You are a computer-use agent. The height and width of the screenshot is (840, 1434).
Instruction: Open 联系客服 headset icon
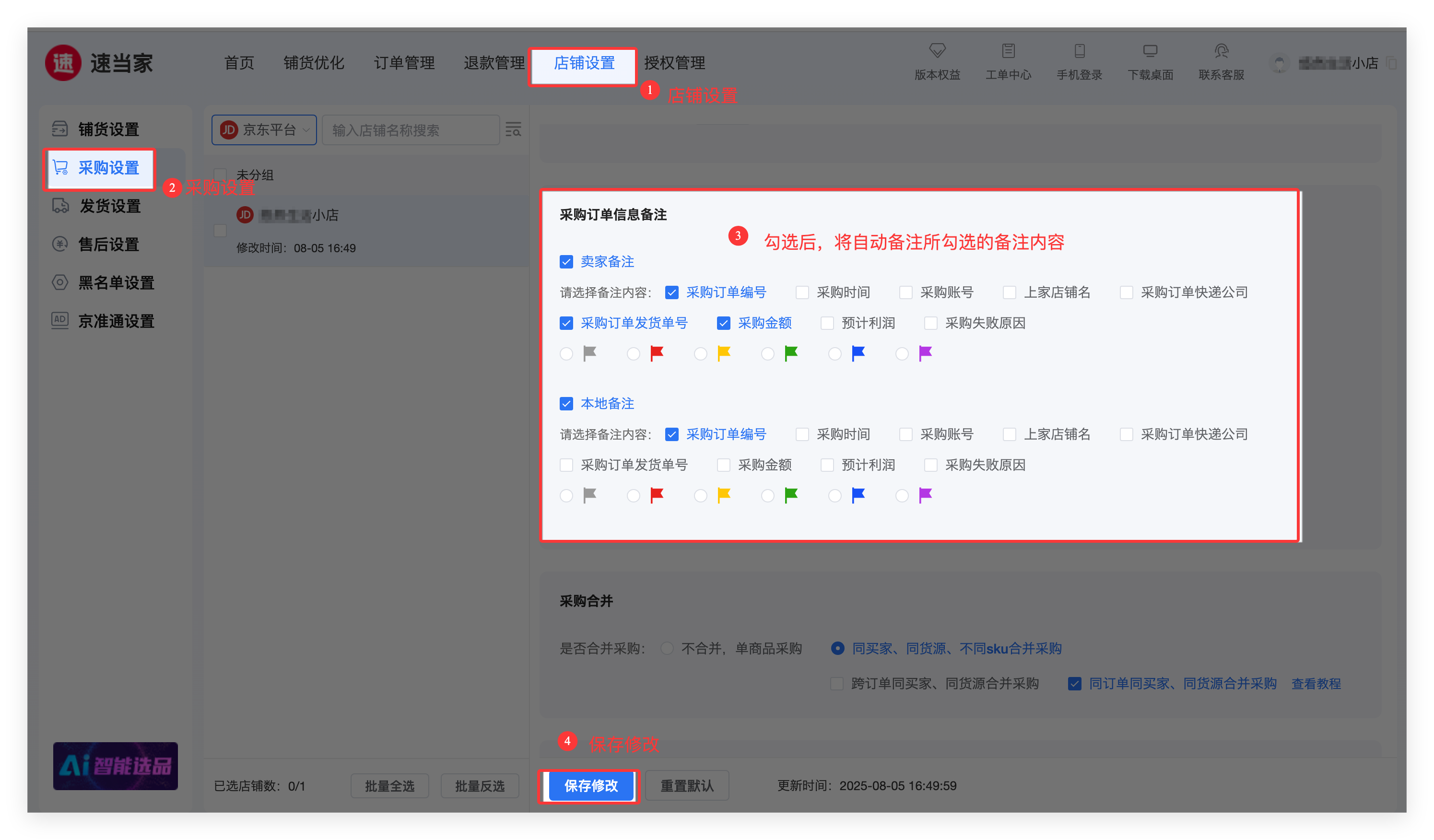[1221, 51]
